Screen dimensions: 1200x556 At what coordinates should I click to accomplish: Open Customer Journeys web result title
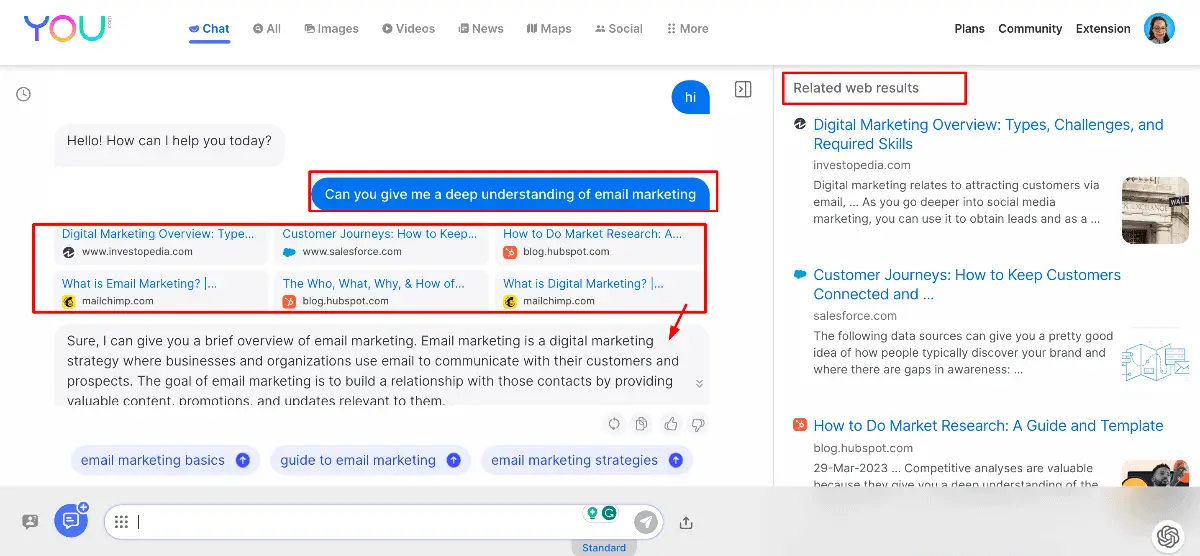pyautogui.click(x=967, y=284)
